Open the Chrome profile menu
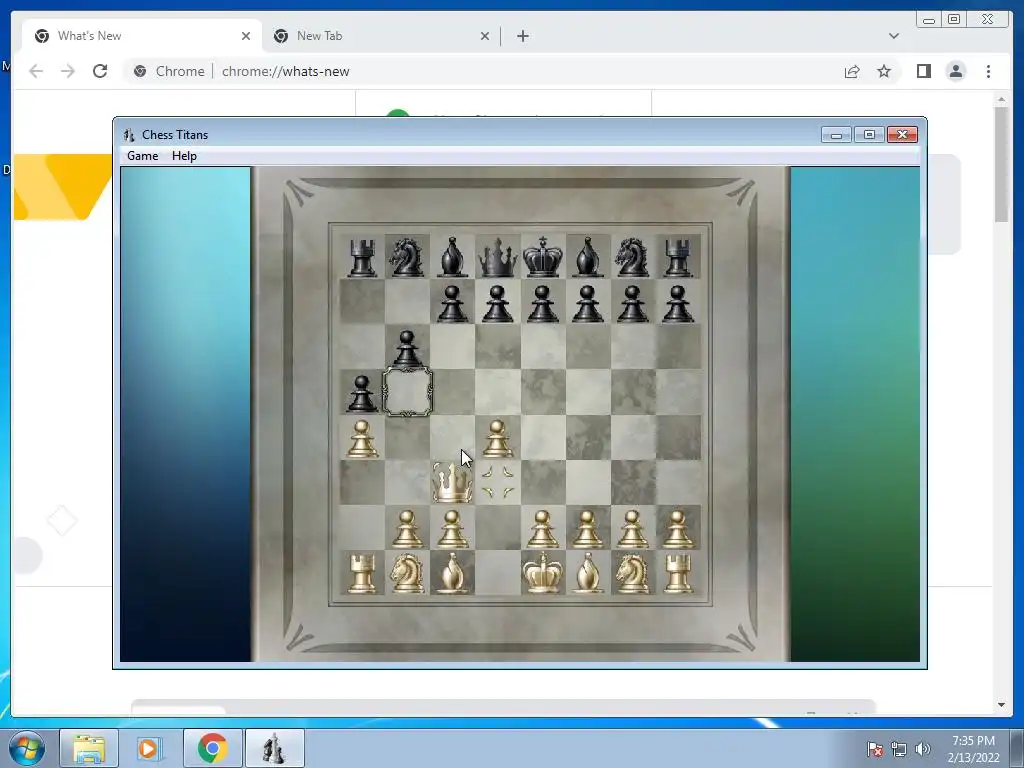Viewport: 1024px width, 768px height. point(955,71)
